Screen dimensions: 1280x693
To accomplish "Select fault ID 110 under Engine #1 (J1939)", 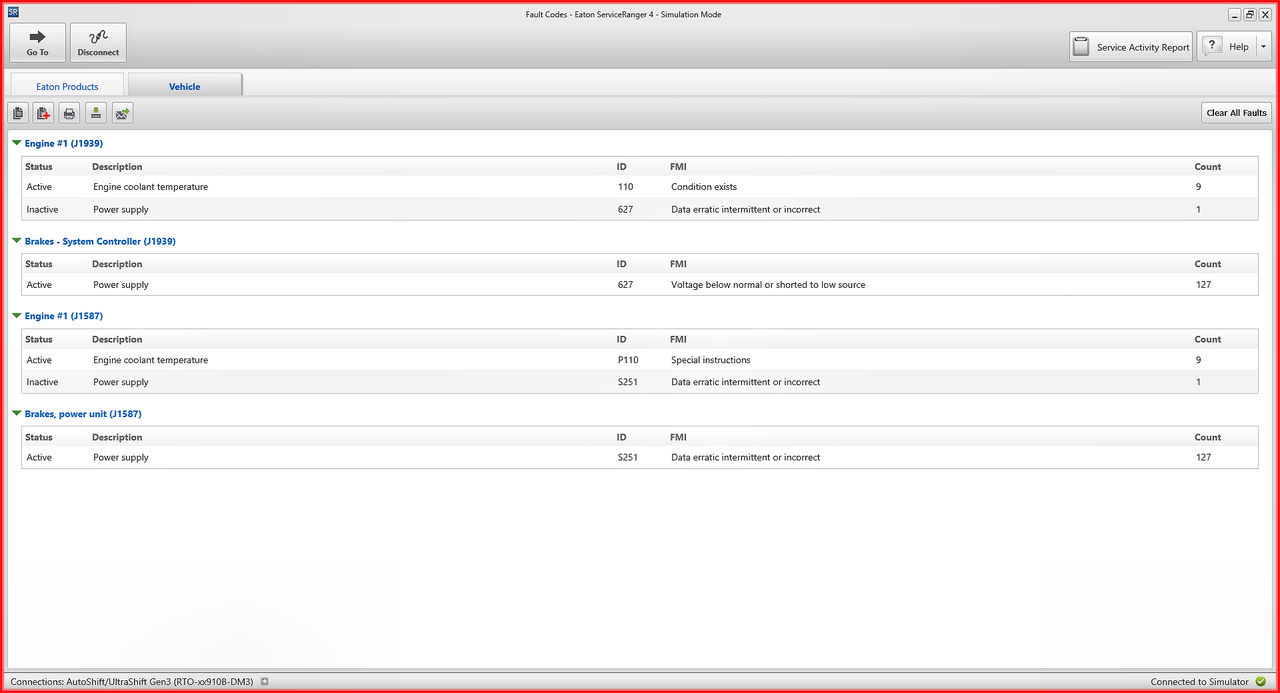I will 626,187.
